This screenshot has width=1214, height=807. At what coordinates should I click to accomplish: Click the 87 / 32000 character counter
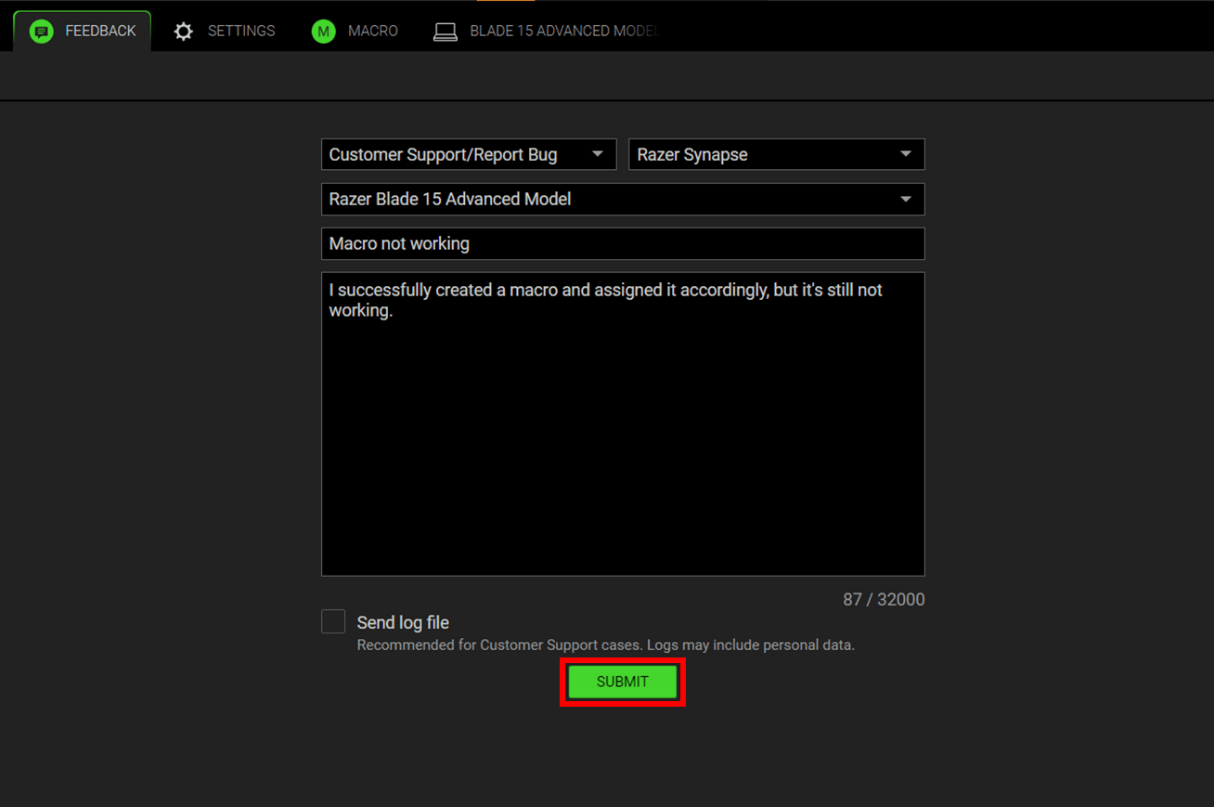coord(883,600)
